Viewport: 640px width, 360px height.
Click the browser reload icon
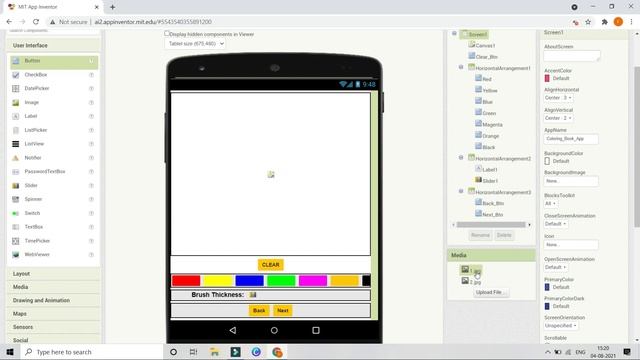36,22
